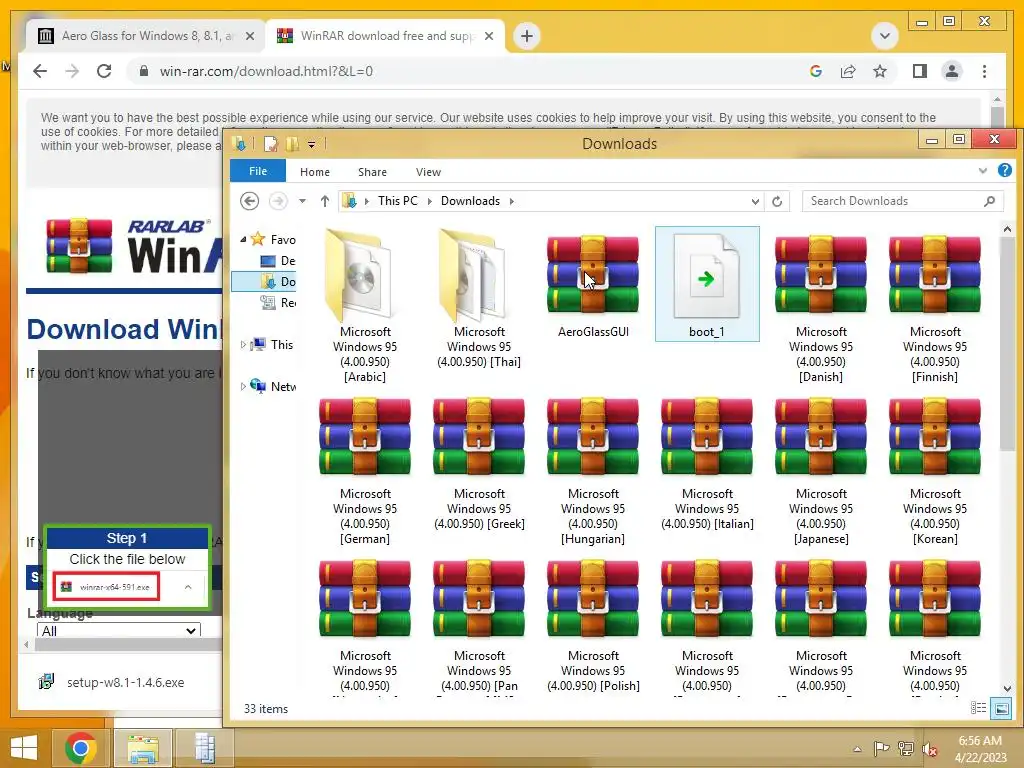
Task: Refresh the Downloads folder view
Action: click(x=777, y=201)
